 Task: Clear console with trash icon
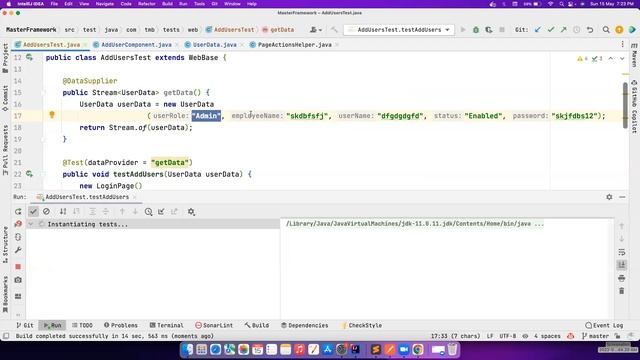[622, 291]
